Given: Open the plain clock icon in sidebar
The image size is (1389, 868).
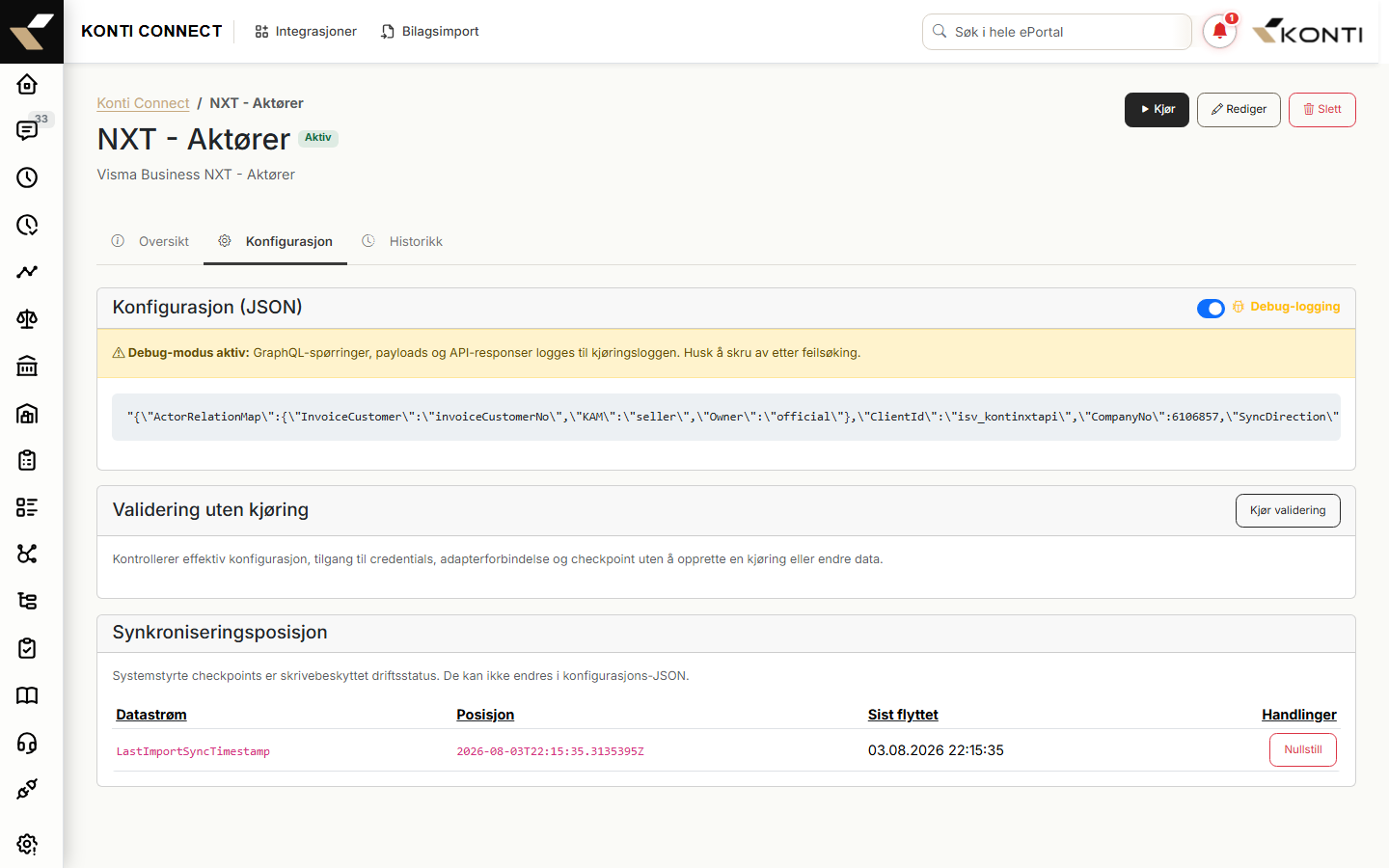Looking at the screenshot, I should [27, 177].
